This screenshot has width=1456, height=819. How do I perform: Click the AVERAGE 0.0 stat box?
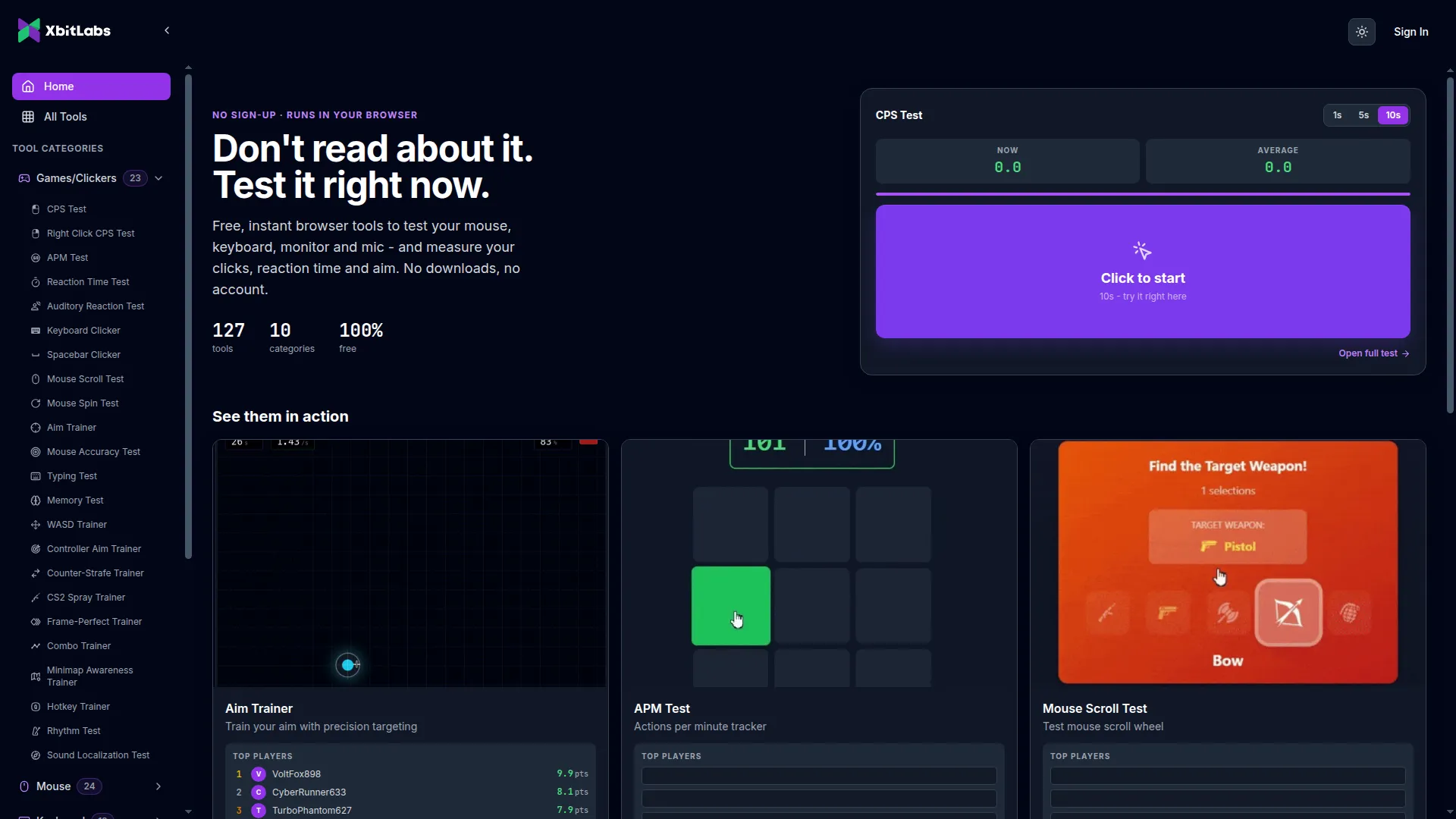tap(1278, 161)
